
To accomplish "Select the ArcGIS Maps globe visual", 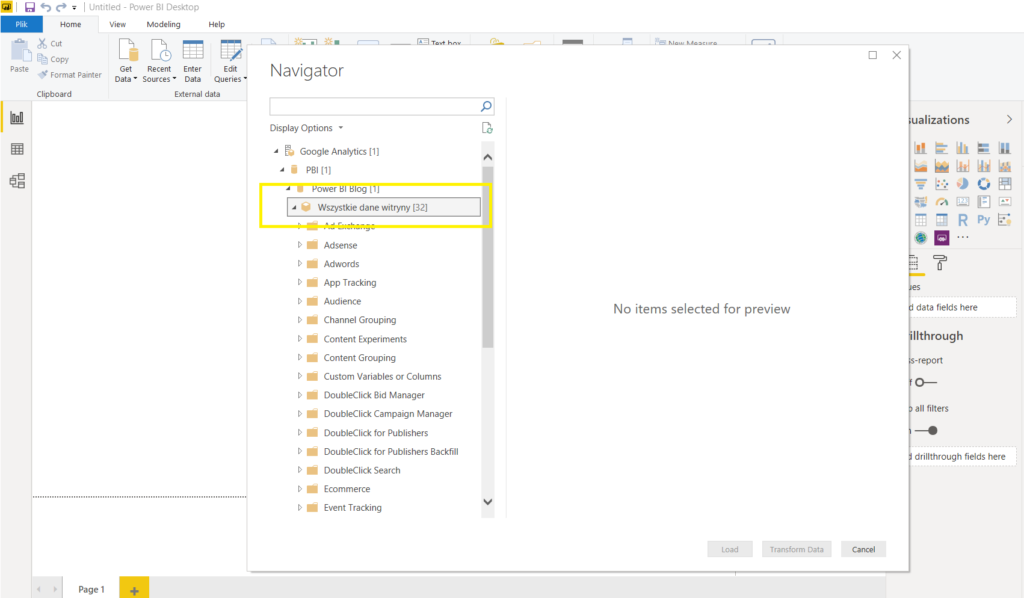I will pos(920,238).
